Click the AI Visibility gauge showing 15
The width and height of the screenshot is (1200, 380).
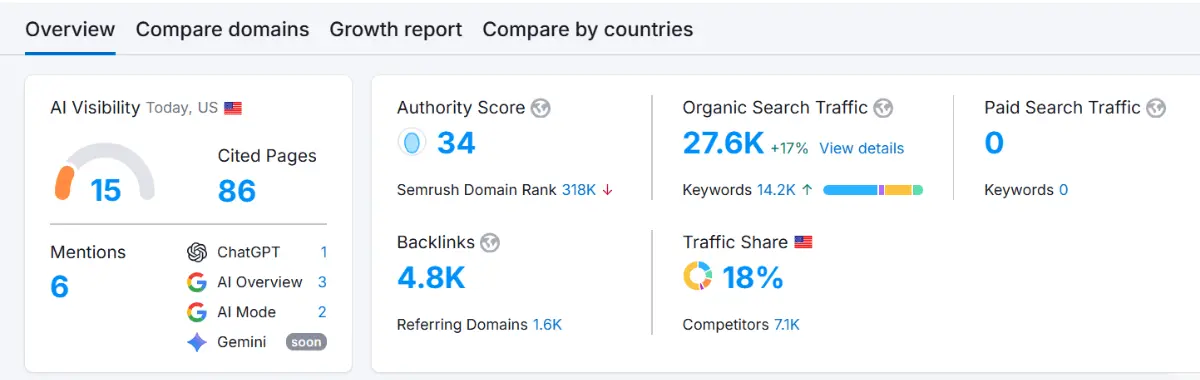[x=104, y=172]
